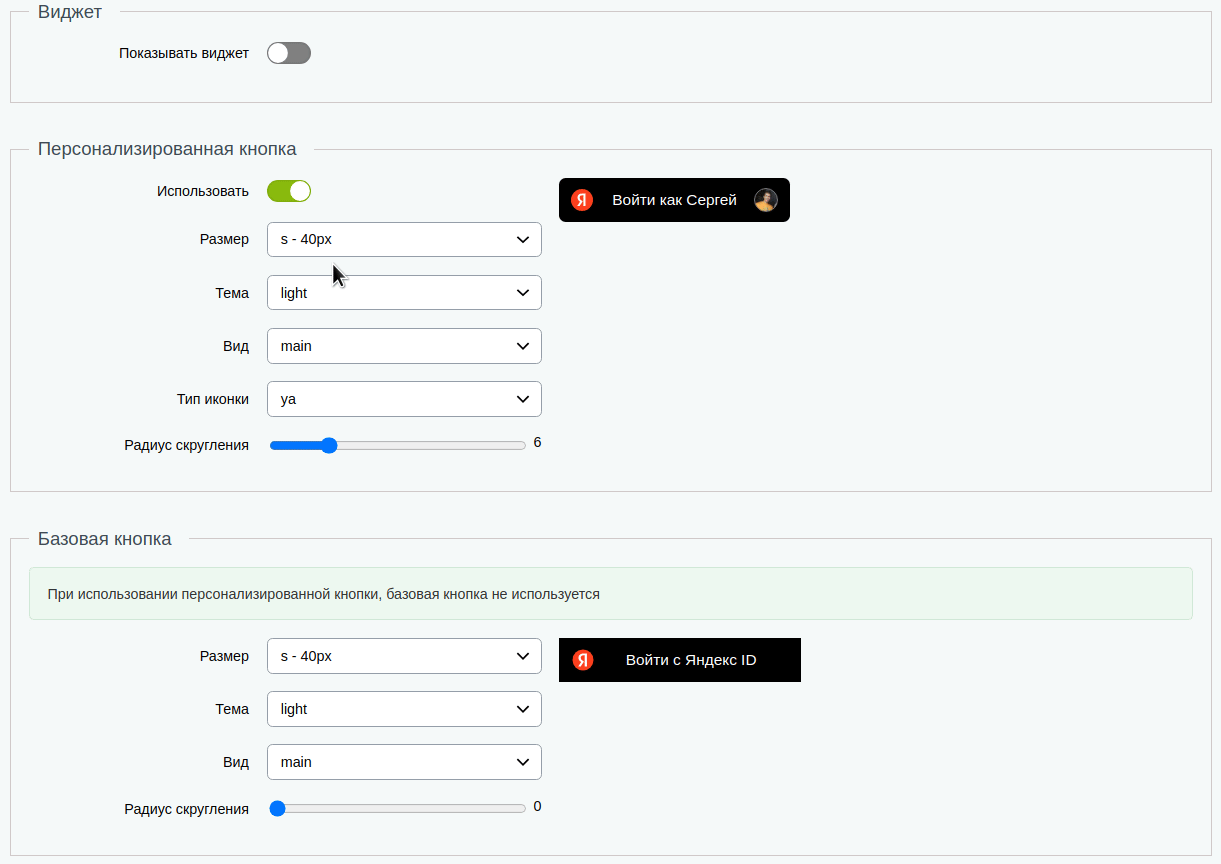Click the Базовая кнопка section title
Viewport: 1221px width, 864px height.
click(x=104, y=538)
